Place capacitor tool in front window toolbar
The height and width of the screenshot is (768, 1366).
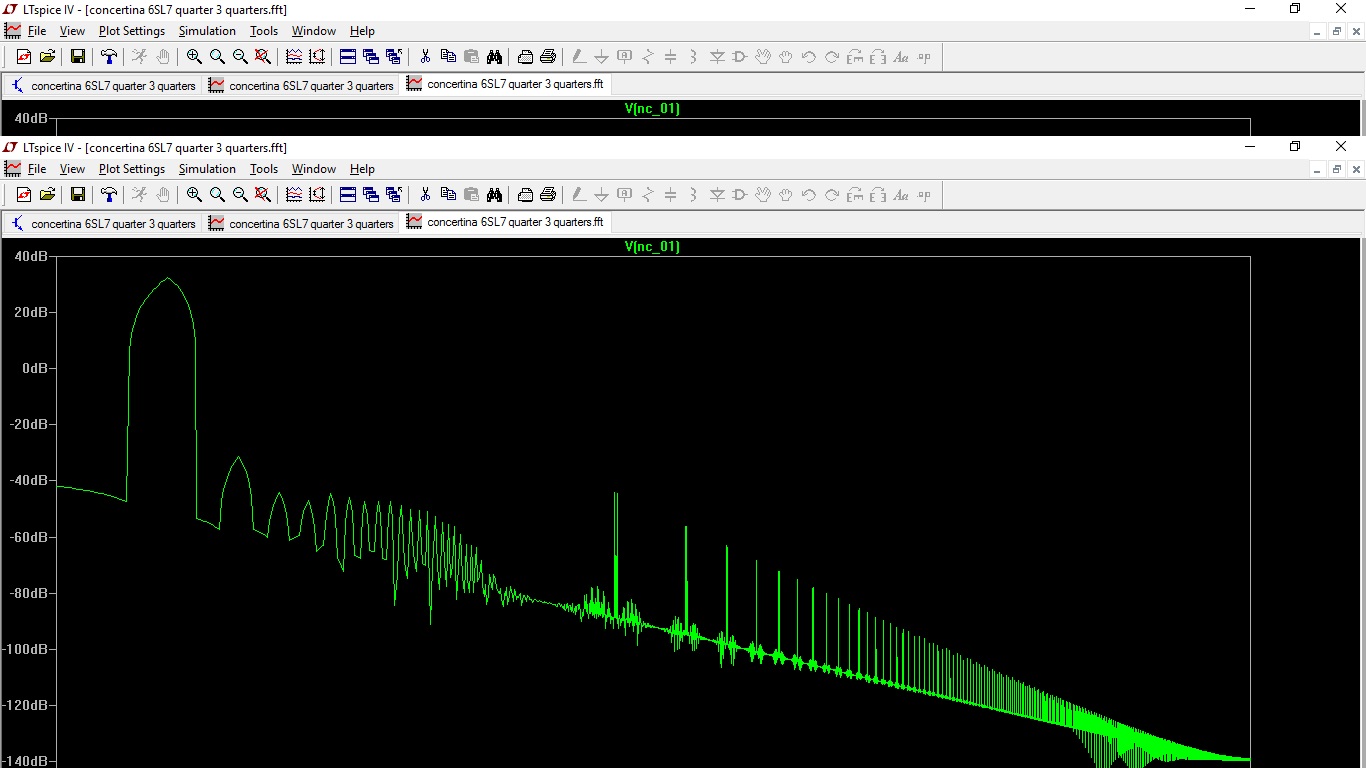[x=671, y=195]
